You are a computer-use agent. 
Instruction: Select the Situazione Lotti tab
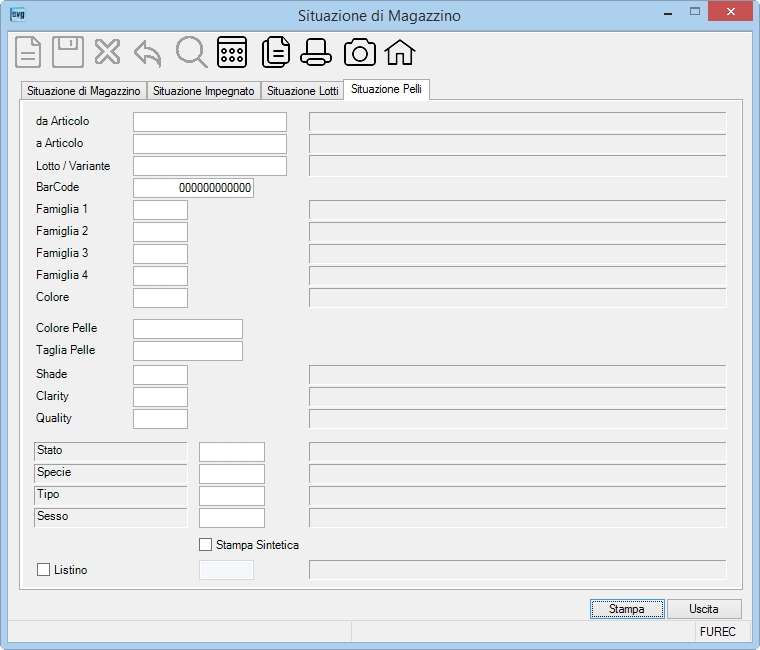tap(302, 91)
